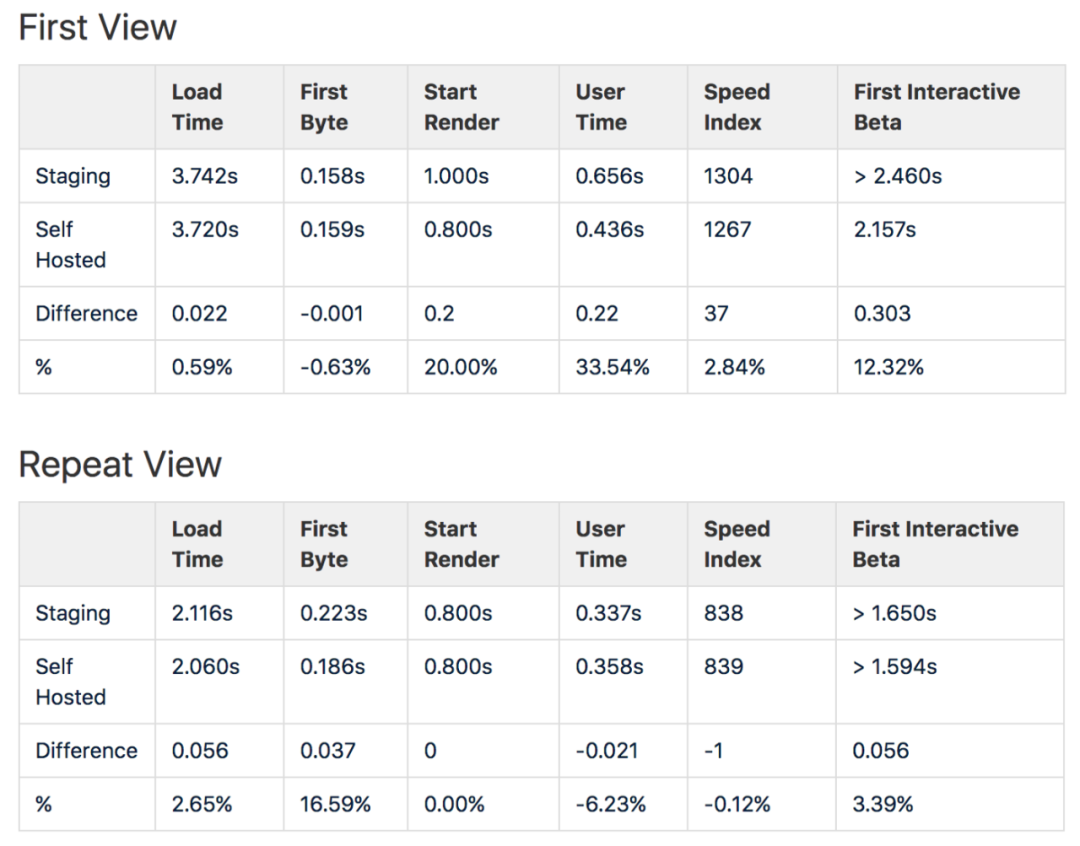Click the 16.59% First Byte percentage

pyautogui.click(x=336, y=804)
